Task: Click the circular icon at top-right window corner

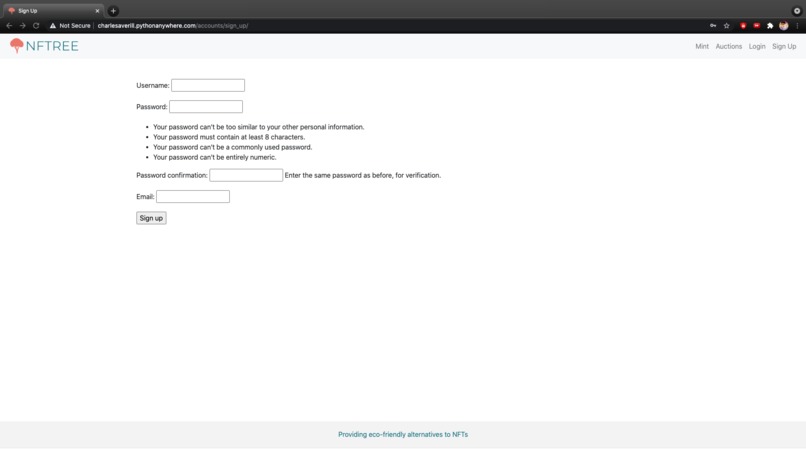Action: 797,11
